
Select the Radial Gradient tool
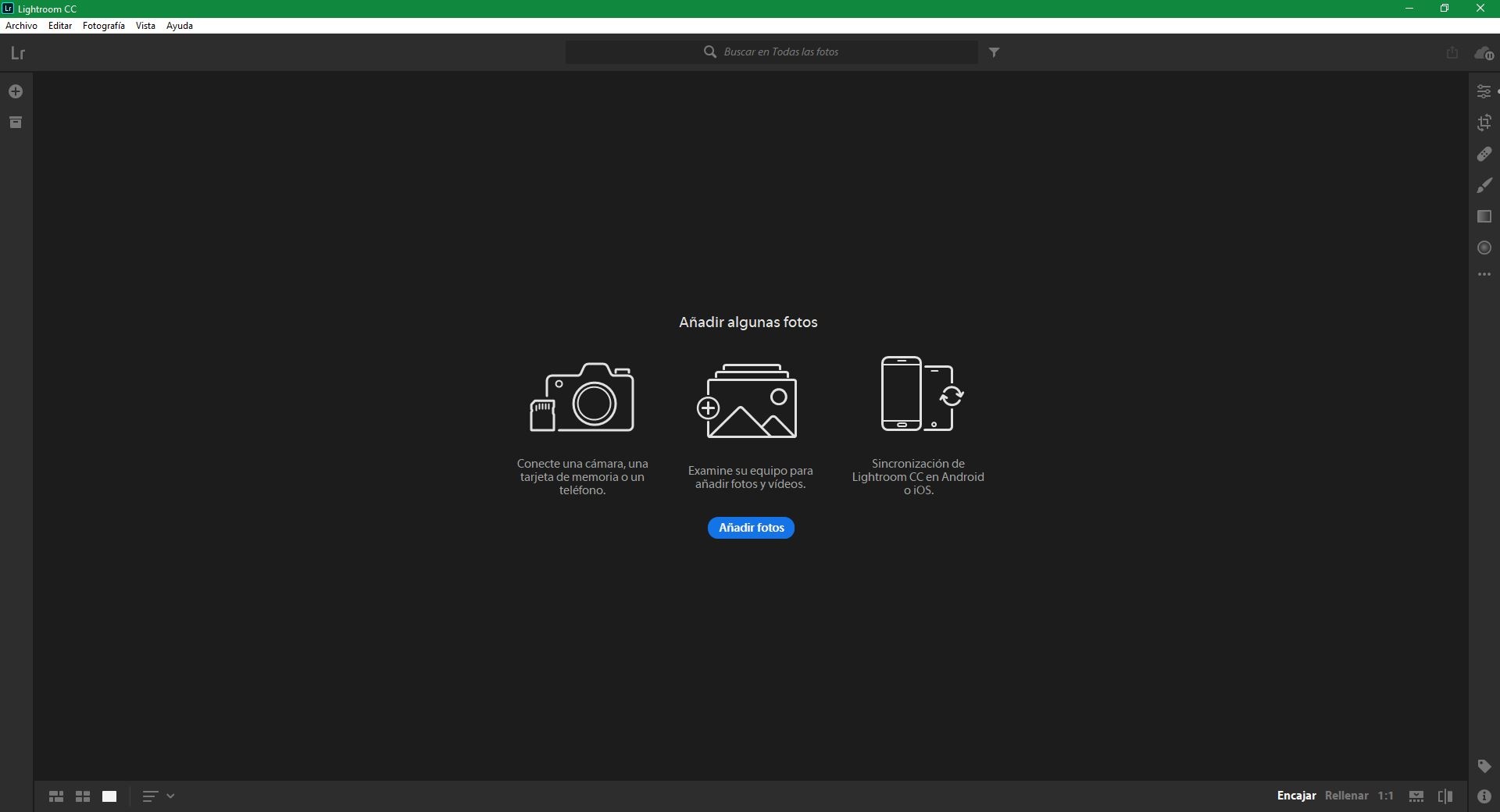[x=1484, y=248]
